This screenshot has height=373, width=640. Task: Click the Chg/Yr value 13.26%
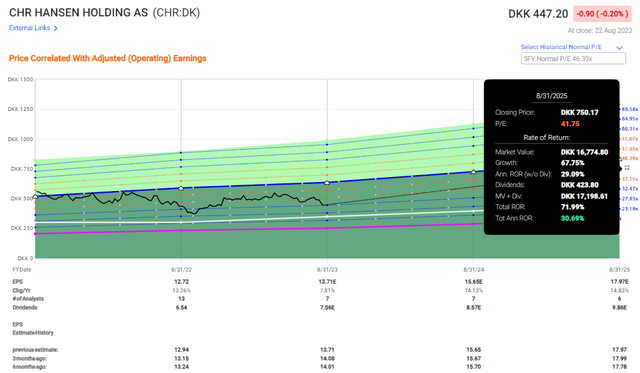pos(181,291)
